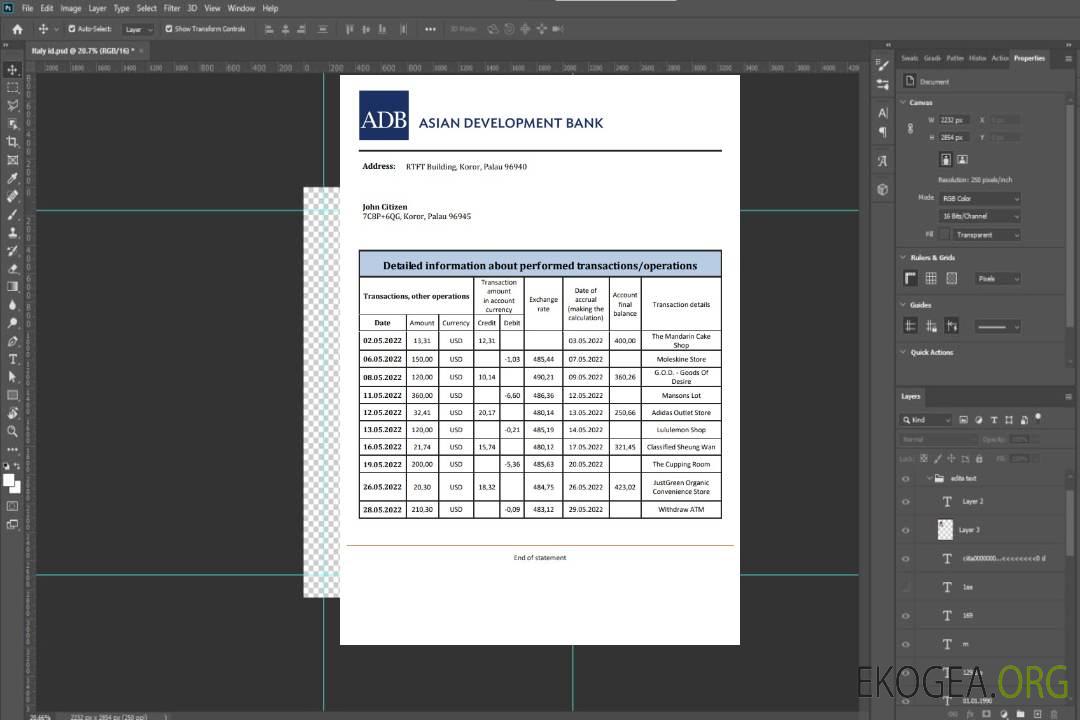Select the Eyedropper tool
This screenshot has width=1080, height=720.
tap(13, 178)
